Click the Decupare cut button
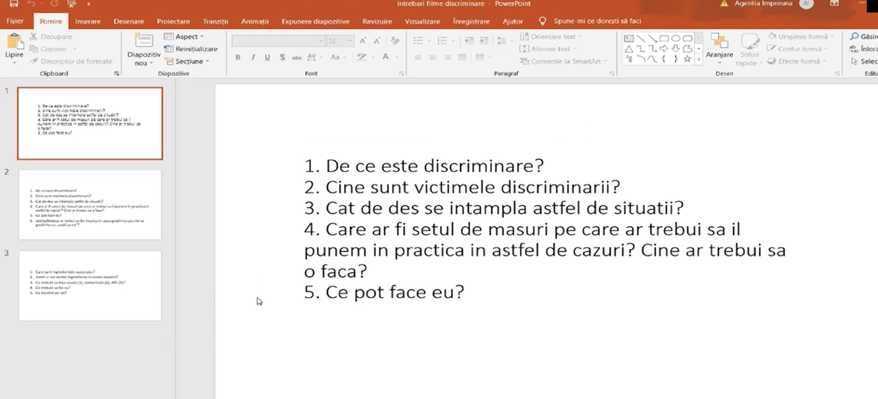The width and height of the screenshot is (878, 399). tap(52, 36)
